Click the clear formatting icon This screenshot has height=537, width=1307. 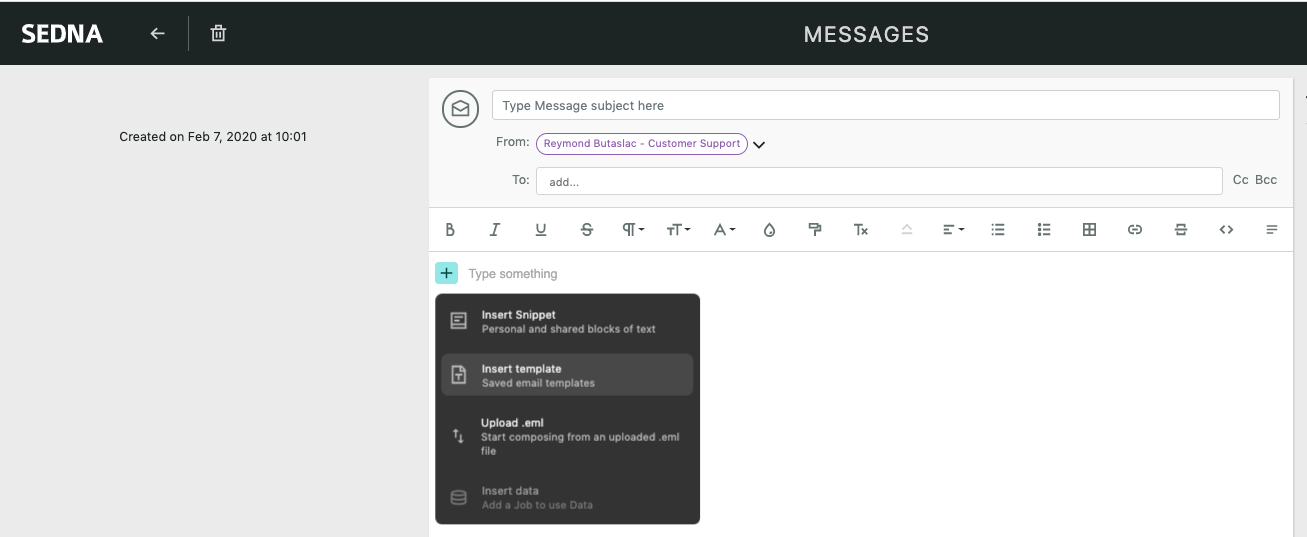click(x=861, y=229)
